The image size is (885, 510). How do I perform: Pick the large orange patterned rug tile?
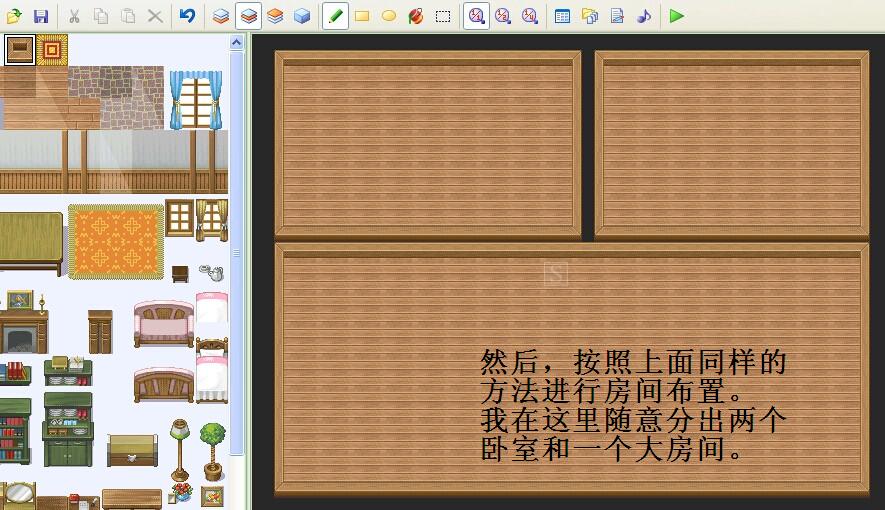click(116, 241)
